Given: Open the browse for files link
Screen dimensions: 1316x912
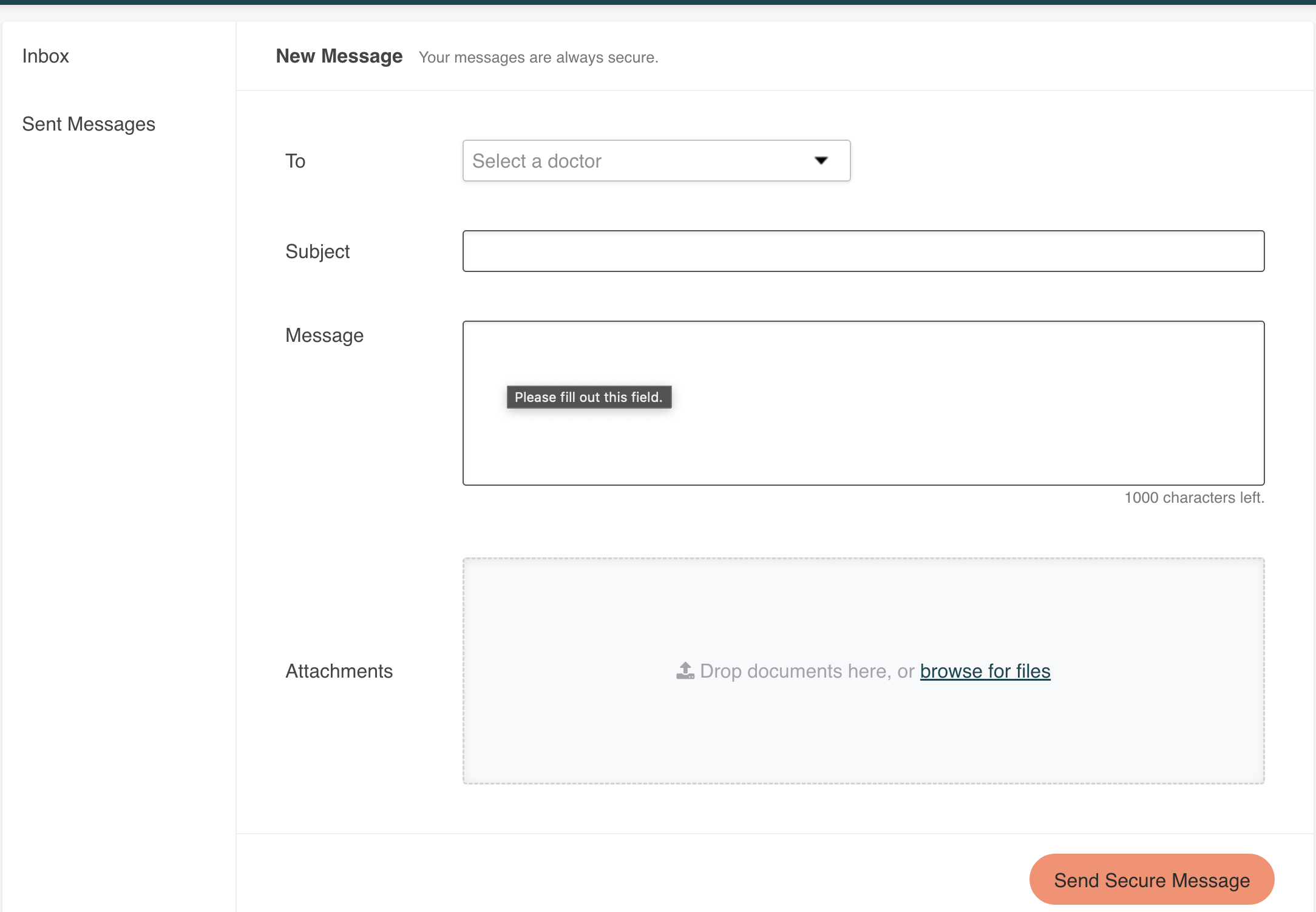Looking at the screenshot, I should coord(985,671).
